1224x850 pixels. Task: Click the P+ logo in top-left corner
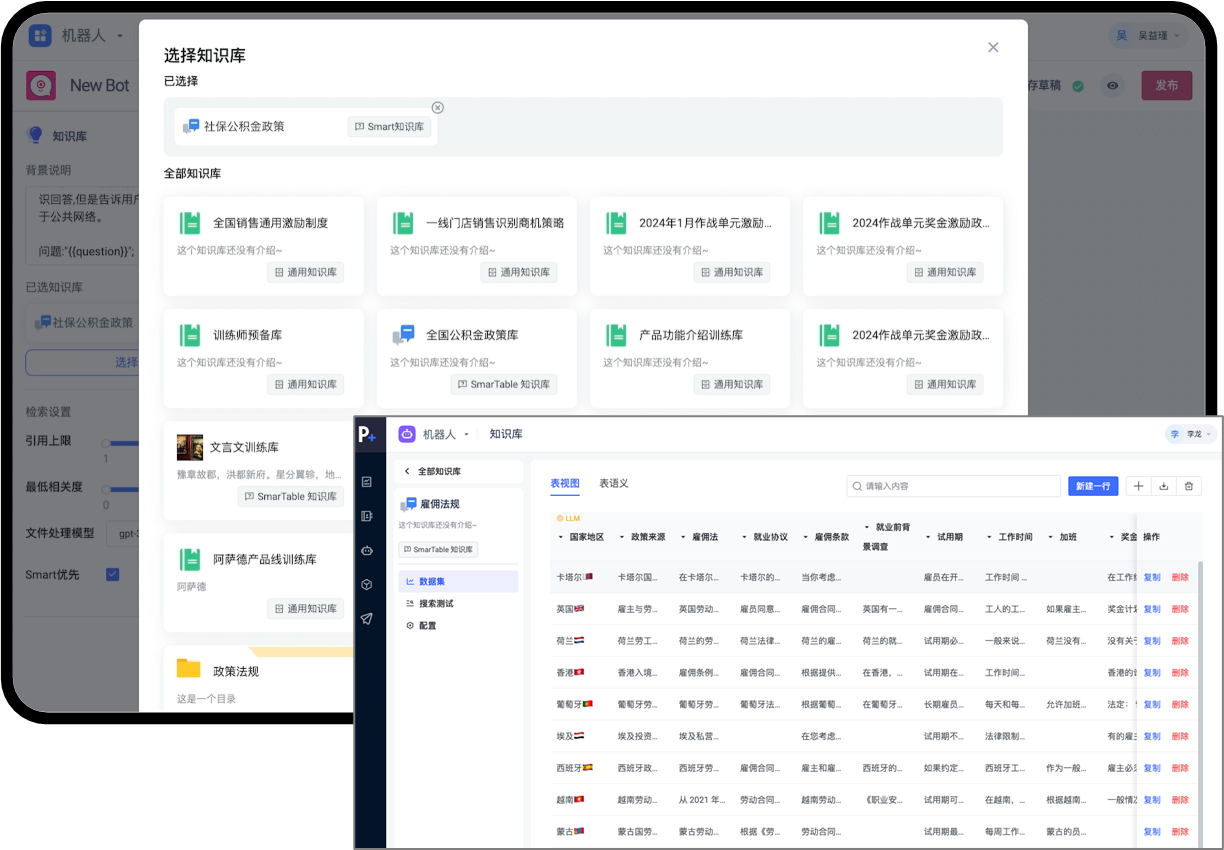pos(368,434)
